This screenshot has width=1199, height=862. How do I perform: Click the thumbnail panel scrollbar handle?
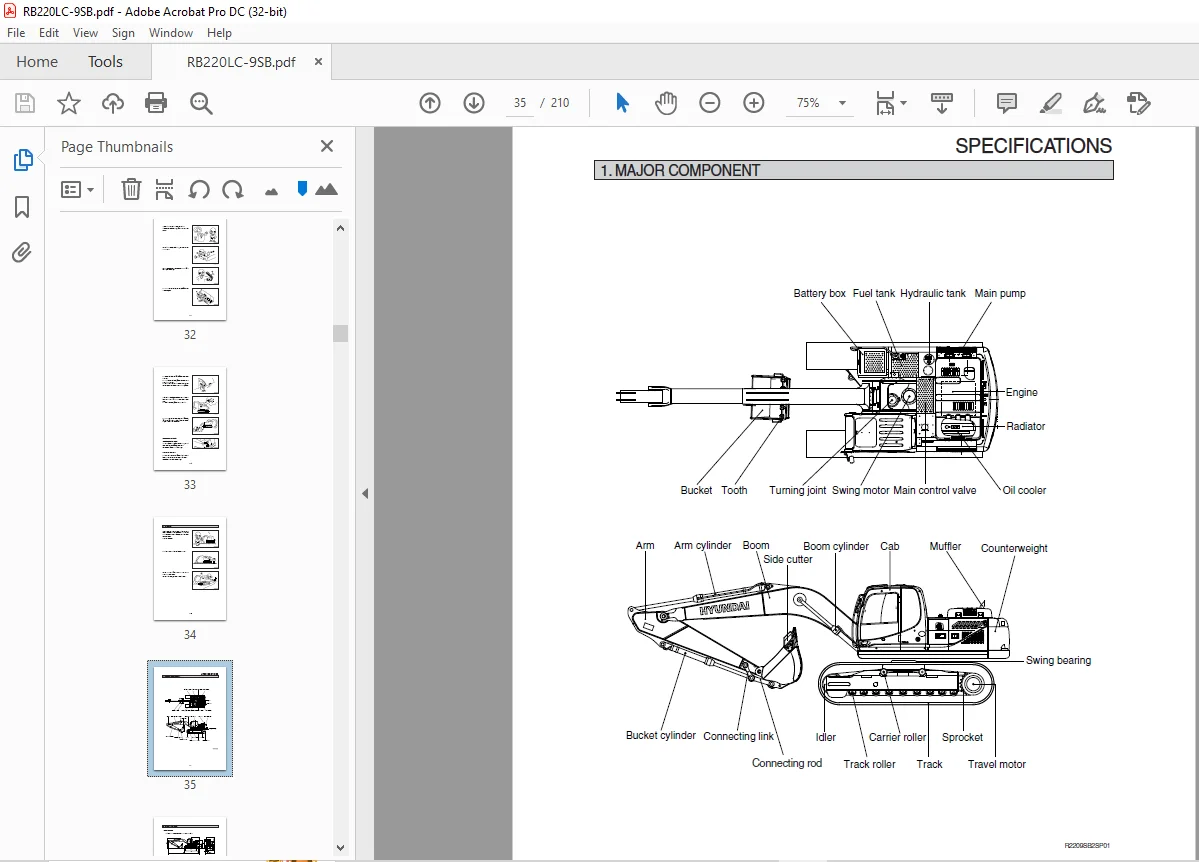(340, 333)
